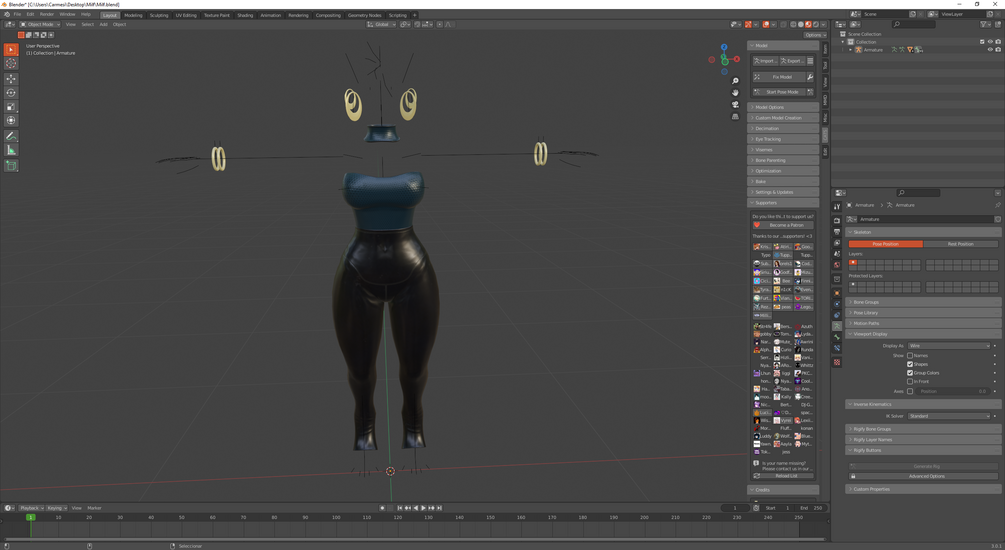Open Render properties tab icon
This screenshot has width=1005, height=550.
836,221
